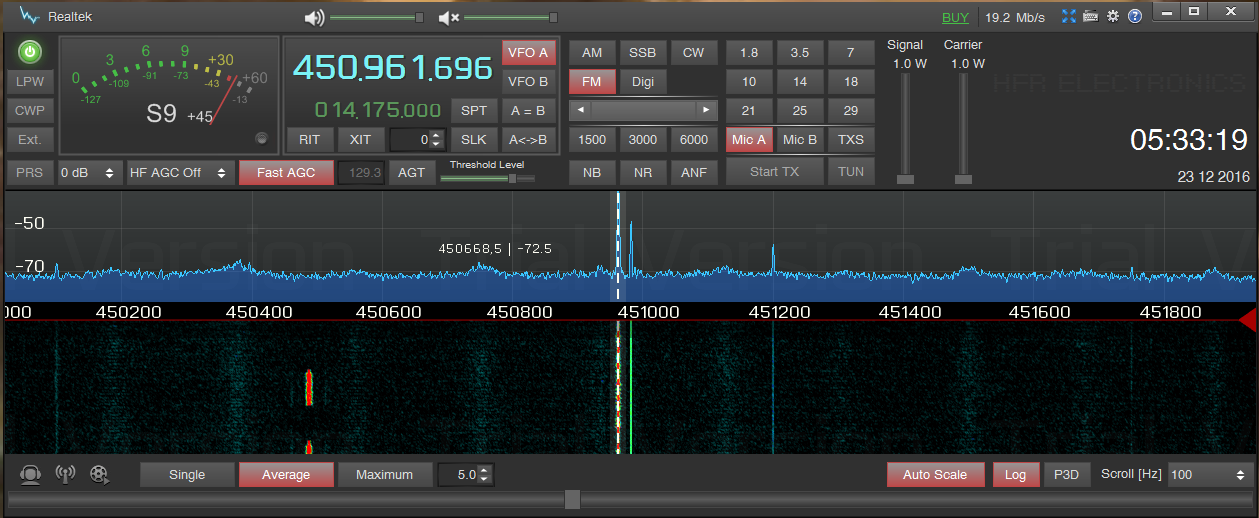Open the 0 dB attenuation dropdown

[x=90, y=172]
